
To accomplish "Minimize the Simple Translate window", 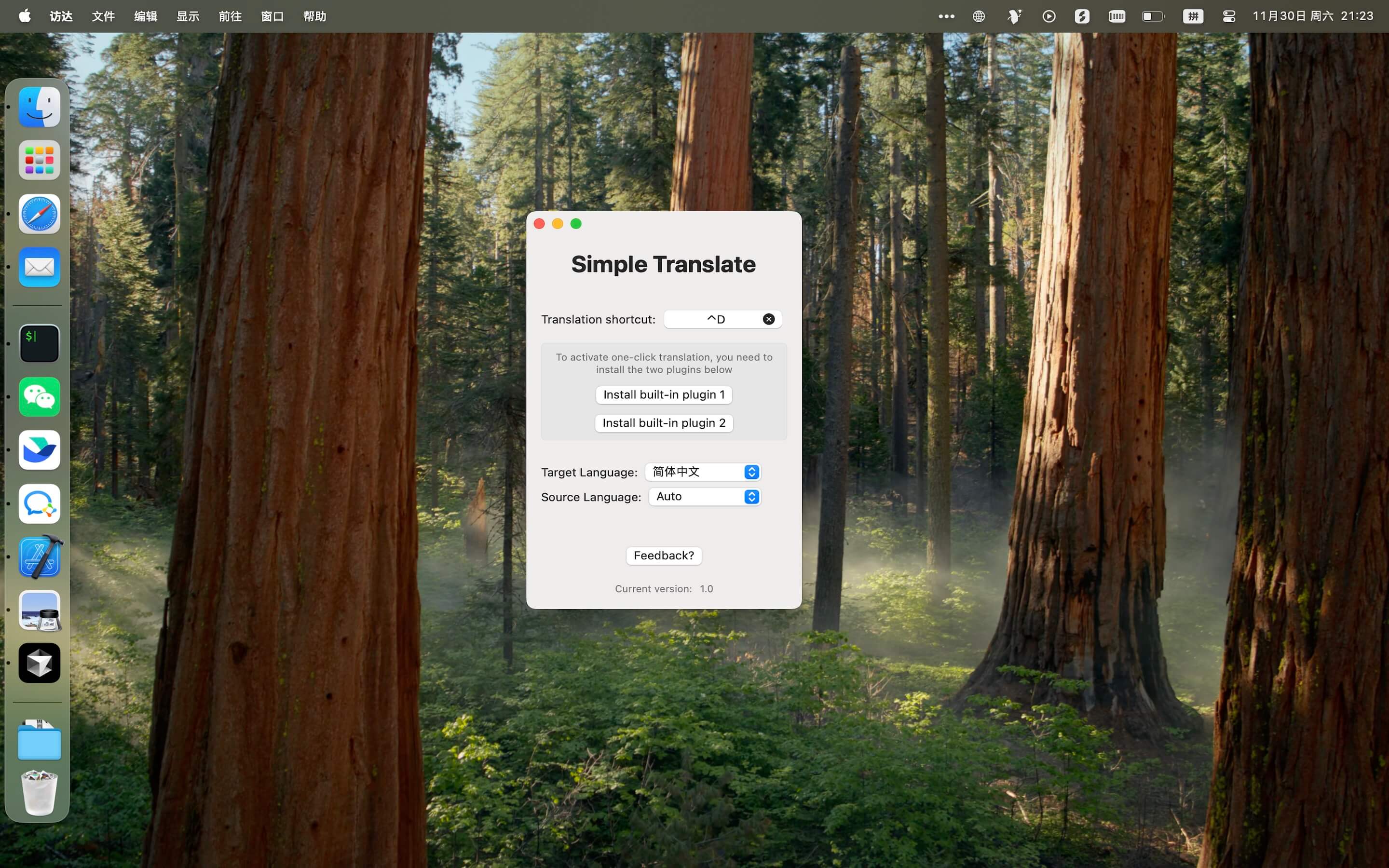I will point(558,224).
